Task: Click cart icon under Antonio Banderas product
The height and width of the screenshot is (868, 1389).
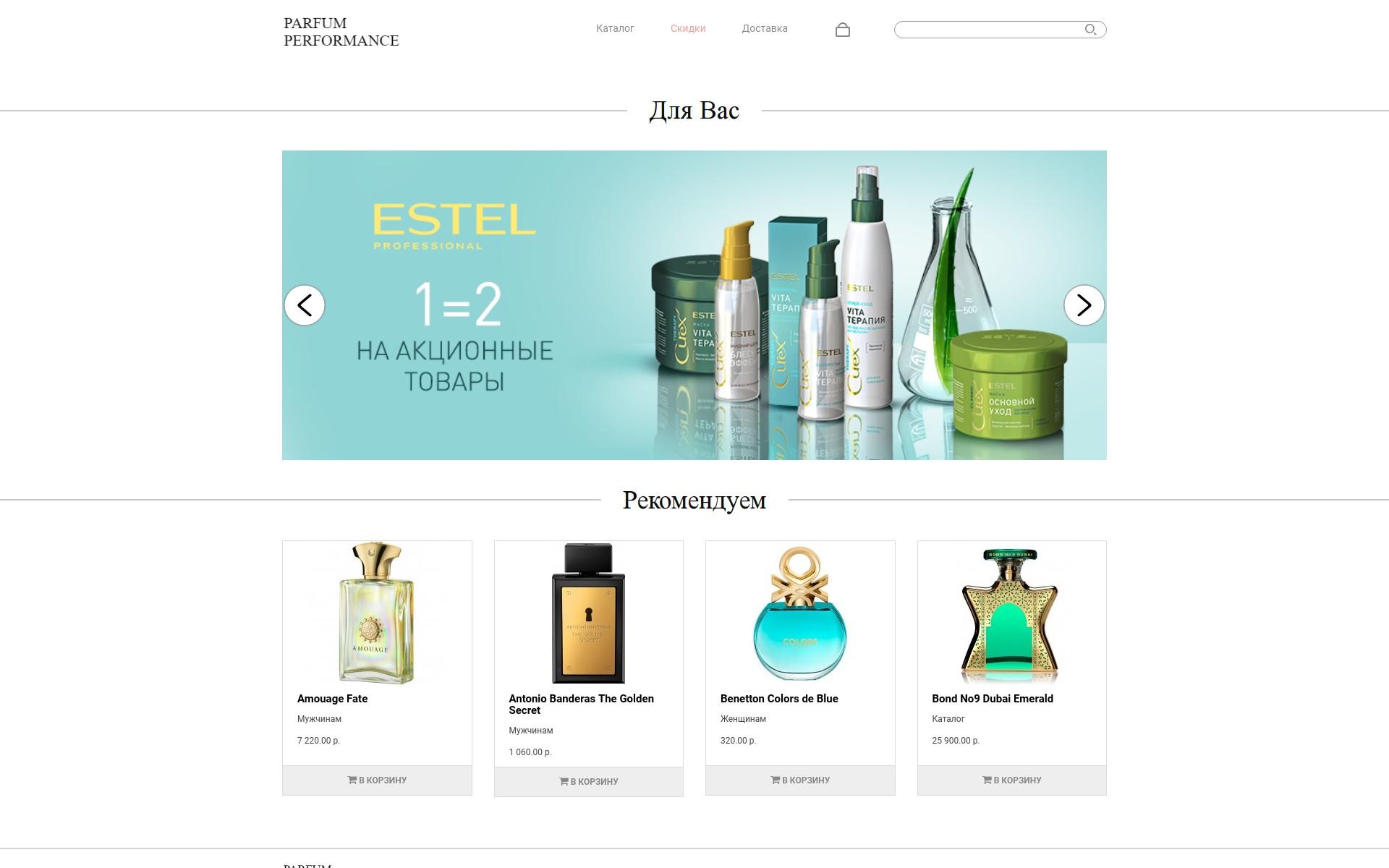Action: click(x=564, y=781)
